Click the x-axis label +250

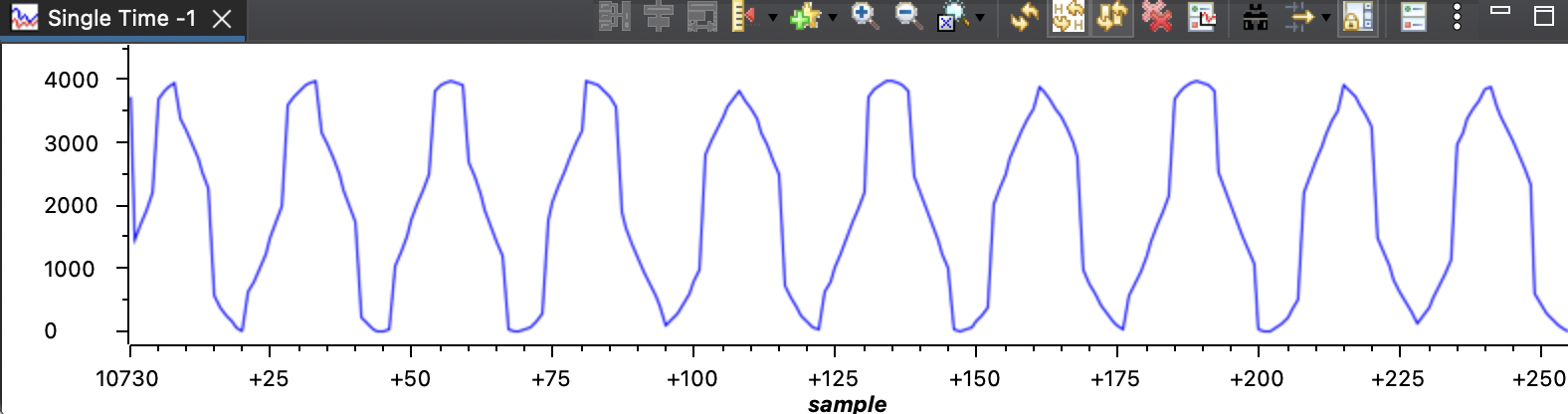[1539, 378]
